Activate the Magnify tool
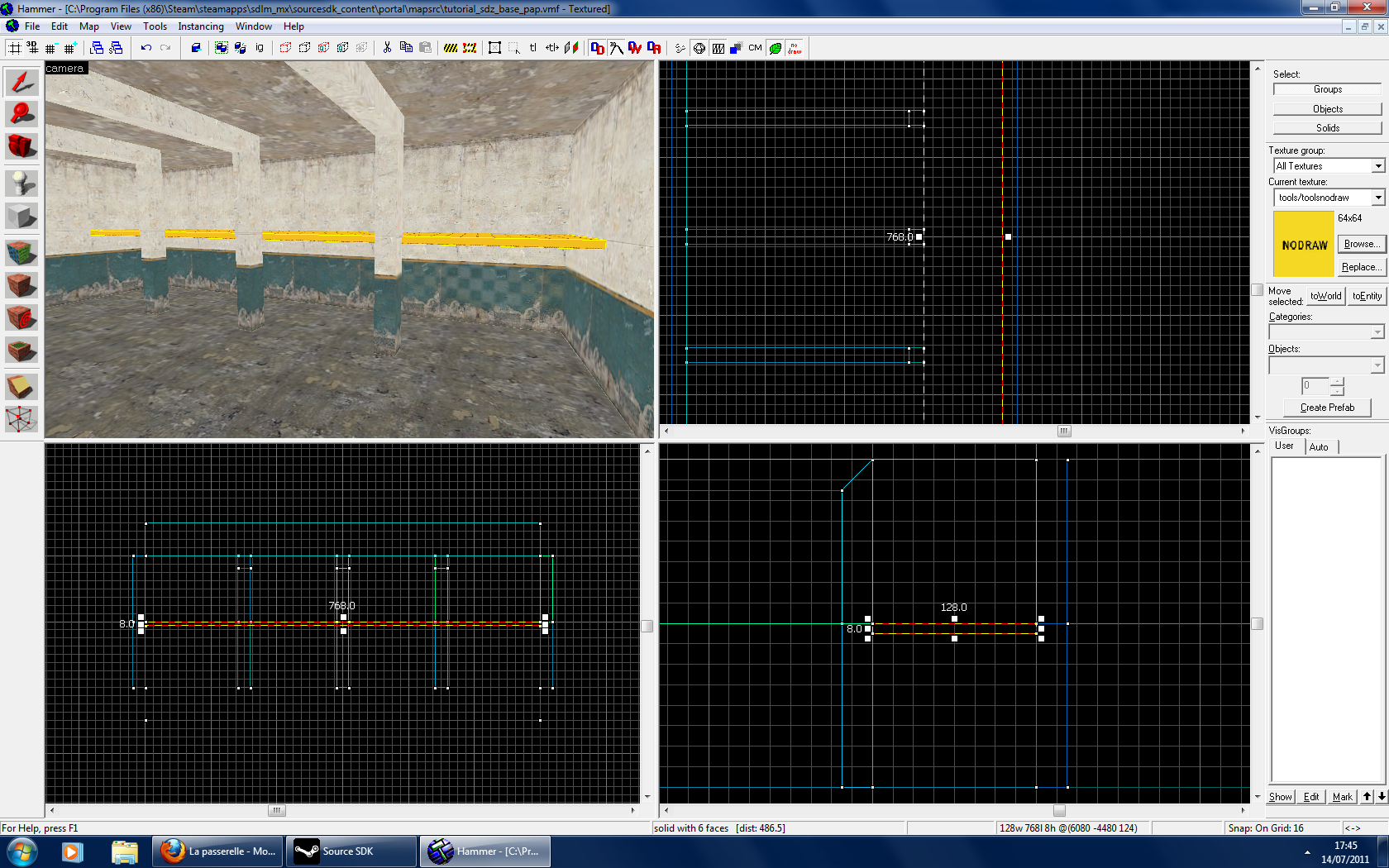This screenshot has height=868, width=1389. (x=21, y=114)
